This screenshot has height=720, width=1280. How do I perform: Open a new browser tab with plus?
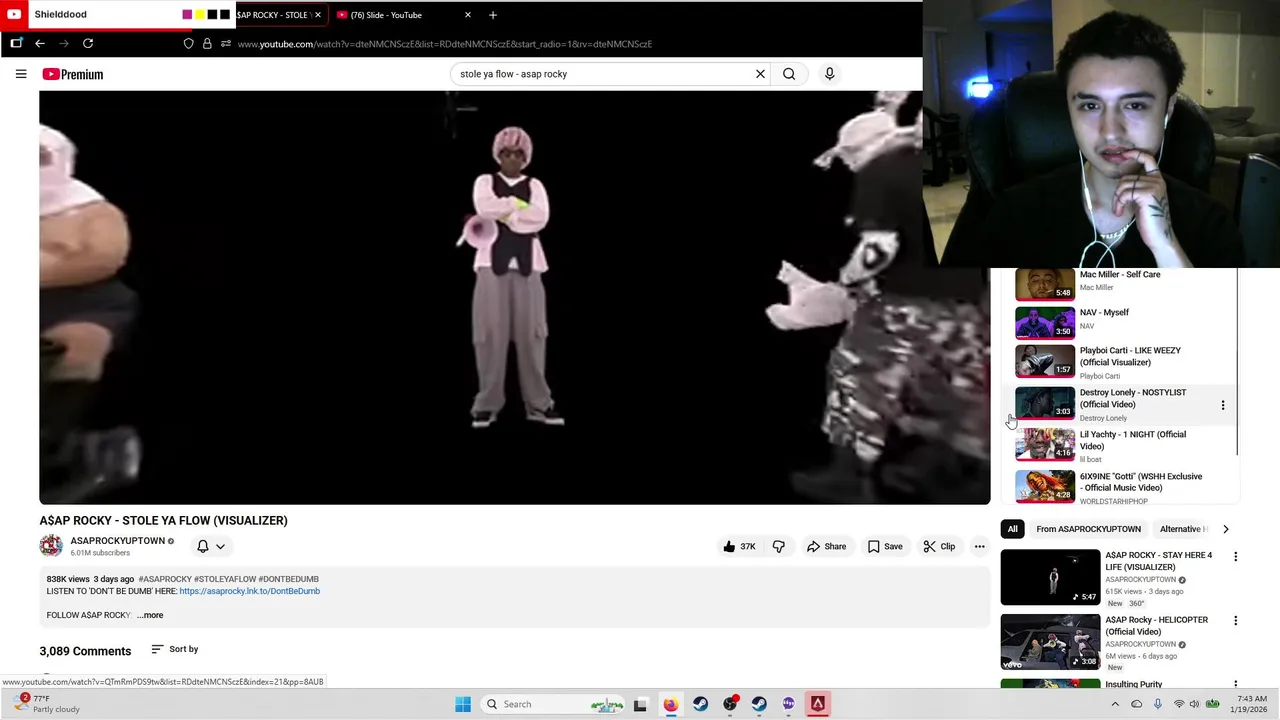pyautogui.click(x=492, y=15)
